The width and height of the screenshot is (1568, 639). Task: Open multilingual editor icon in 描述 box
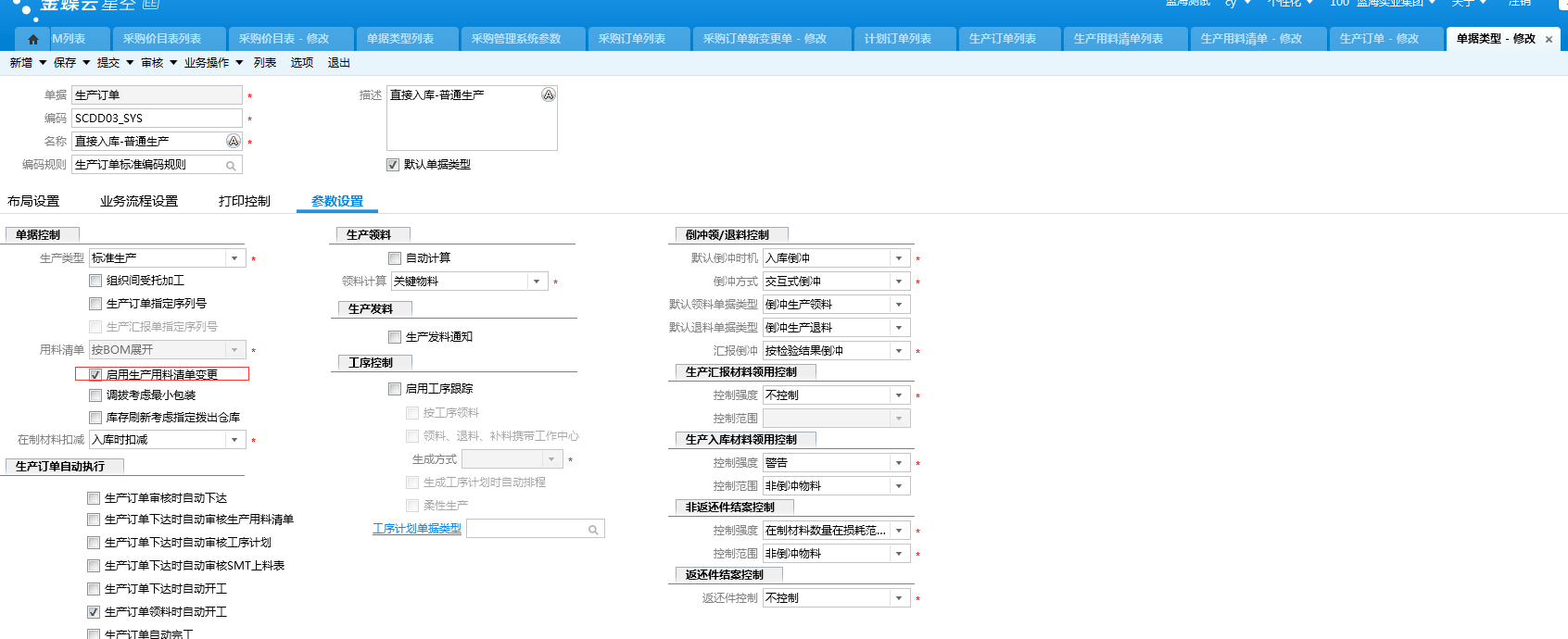549,94
